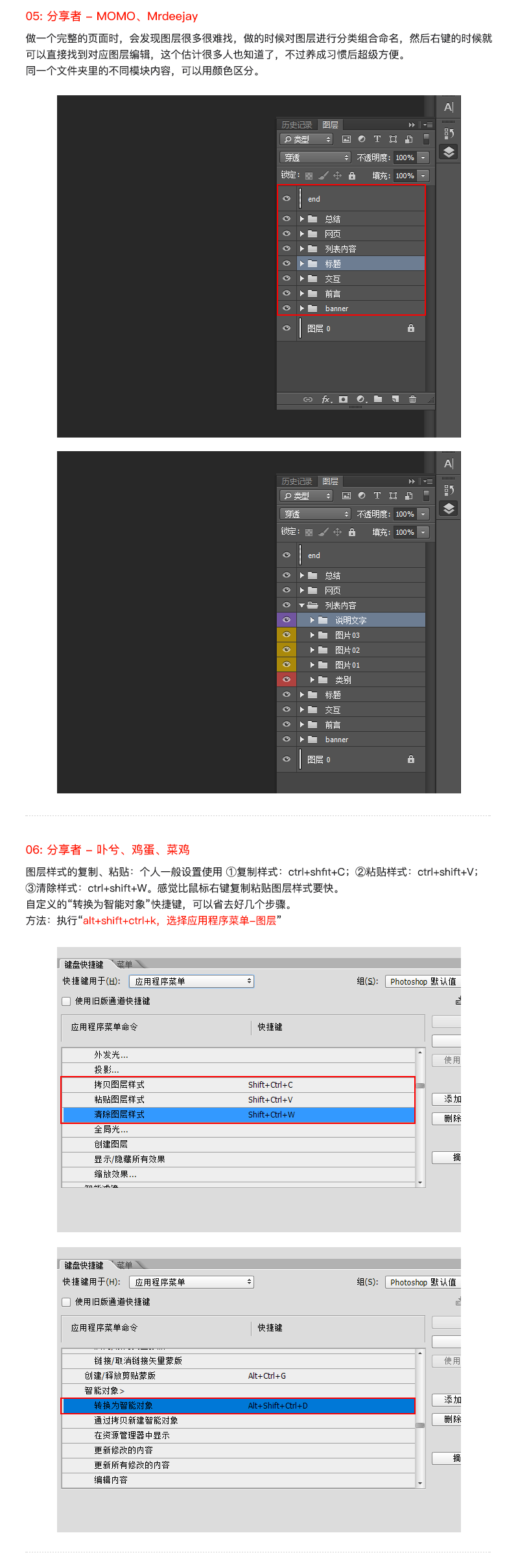Image resolution: width=518 pixels, height=1568 pixels.
Task: Switch to 菜单 tab in dialog listing 转换为智能对象
Action: tap(125, 1265)
